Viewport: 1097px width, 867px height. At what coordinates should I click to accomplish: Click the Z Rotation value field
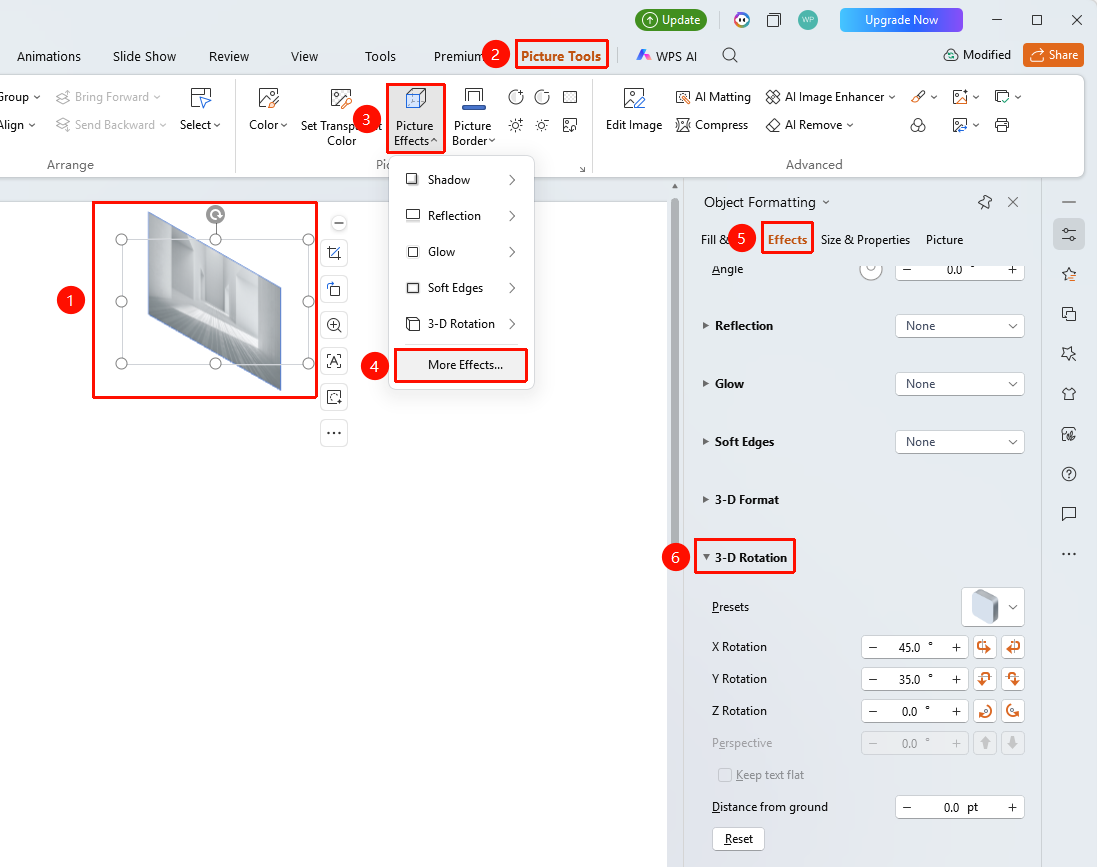914,711
